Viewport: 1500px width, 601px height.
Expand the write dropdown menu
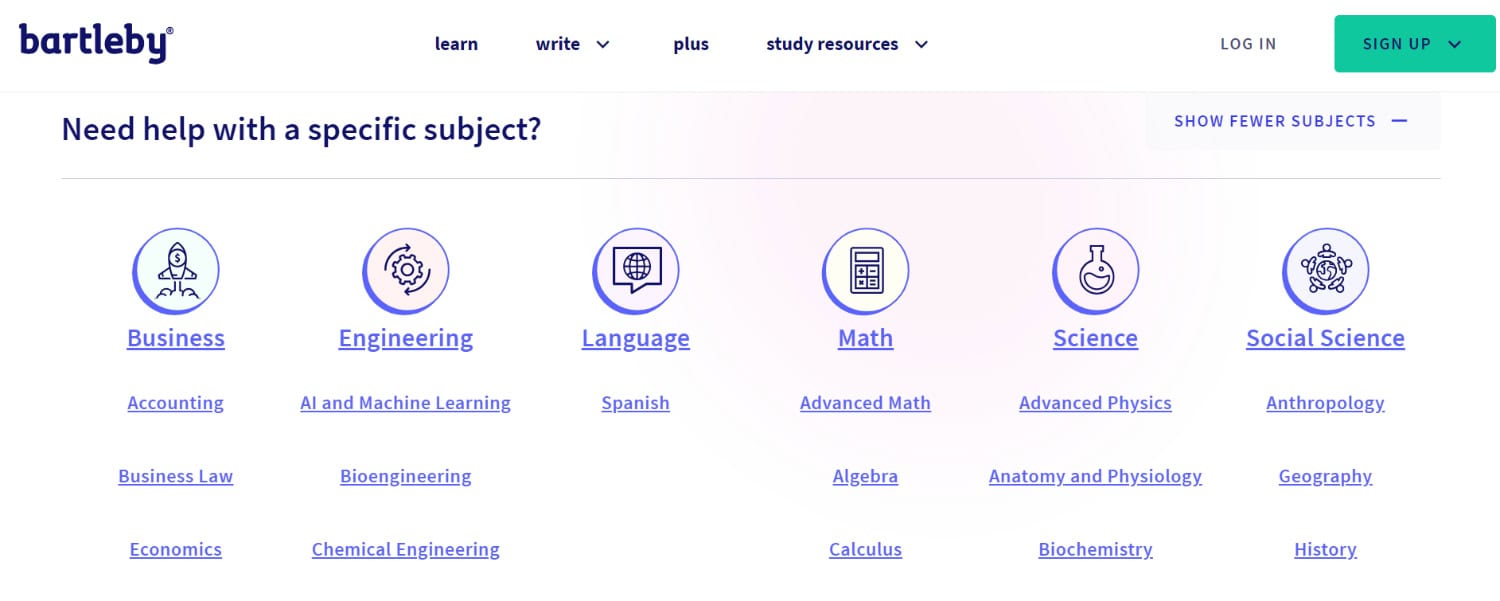573,44
